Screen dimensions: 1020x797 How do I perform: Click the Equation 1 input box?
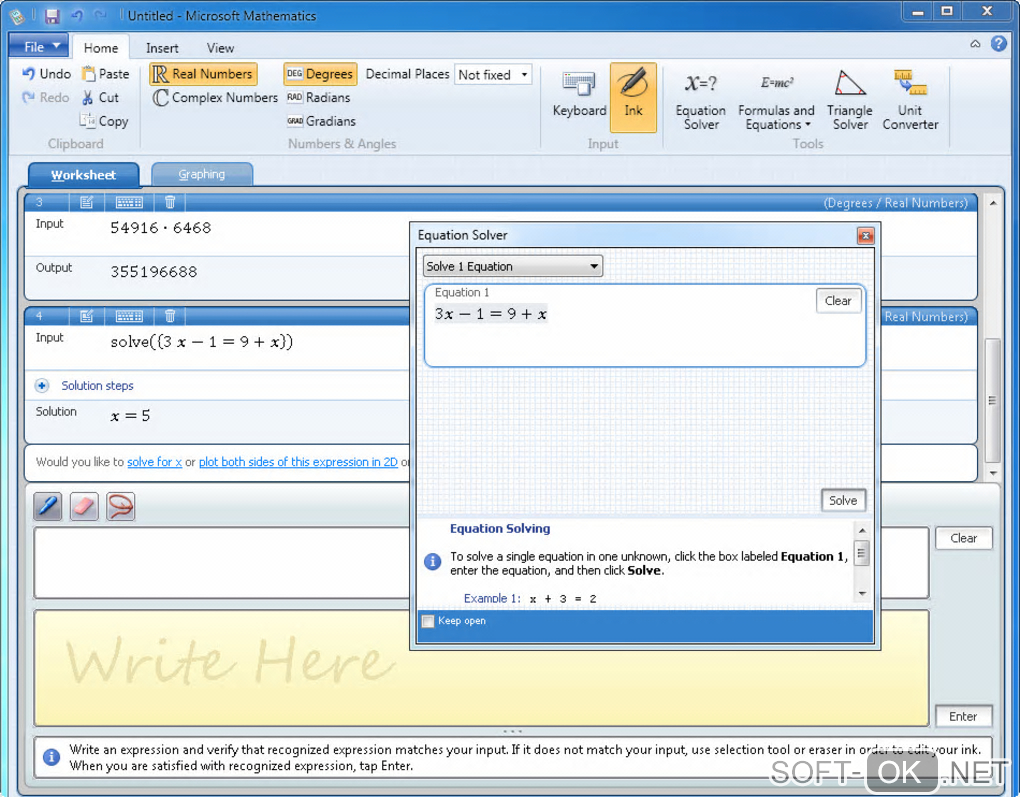(645, 325)
